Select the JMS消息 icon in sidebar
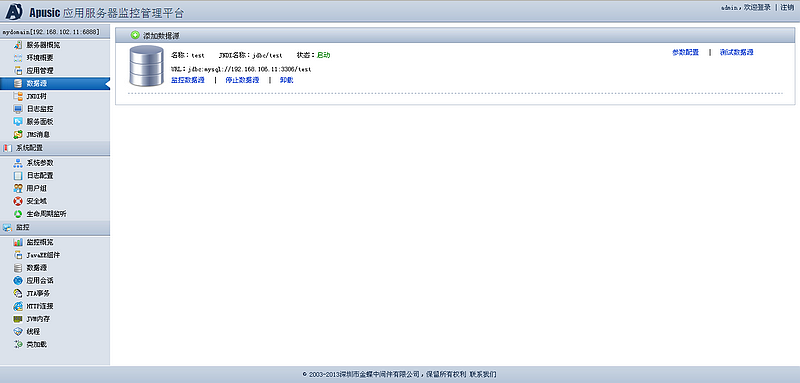The height and width of the screenshot is (383, 800). coord(18,135)
